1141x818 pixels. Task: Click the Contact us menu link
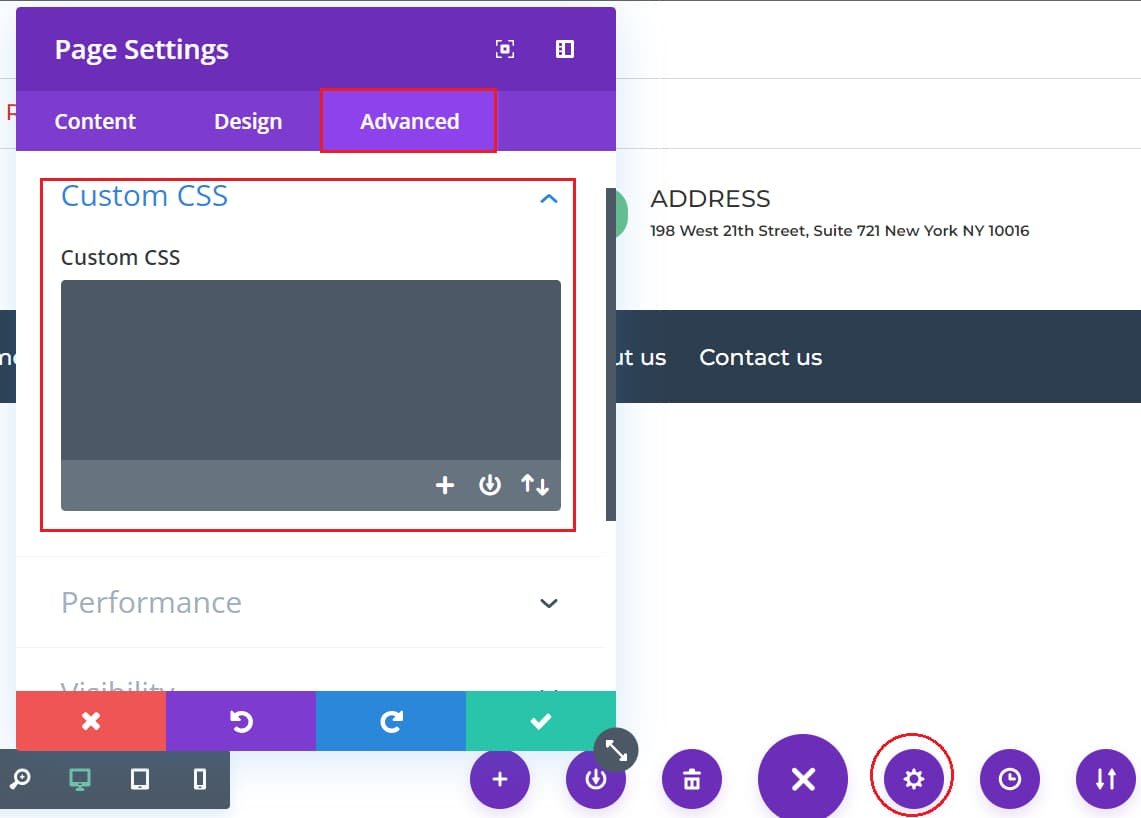click(x=760, y=357)
